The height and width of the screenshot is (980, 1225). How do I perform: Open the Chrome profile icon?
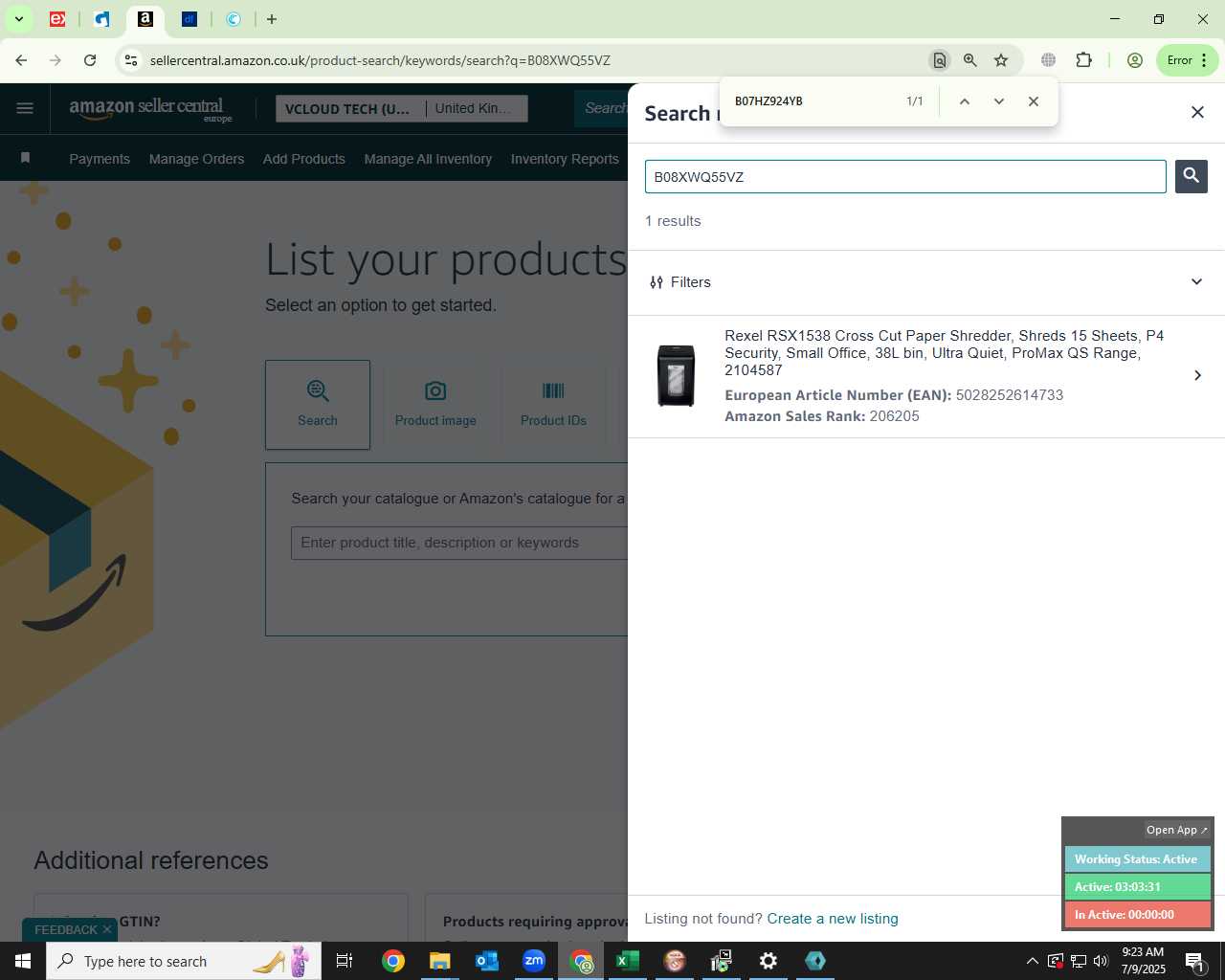[1135, 60]
